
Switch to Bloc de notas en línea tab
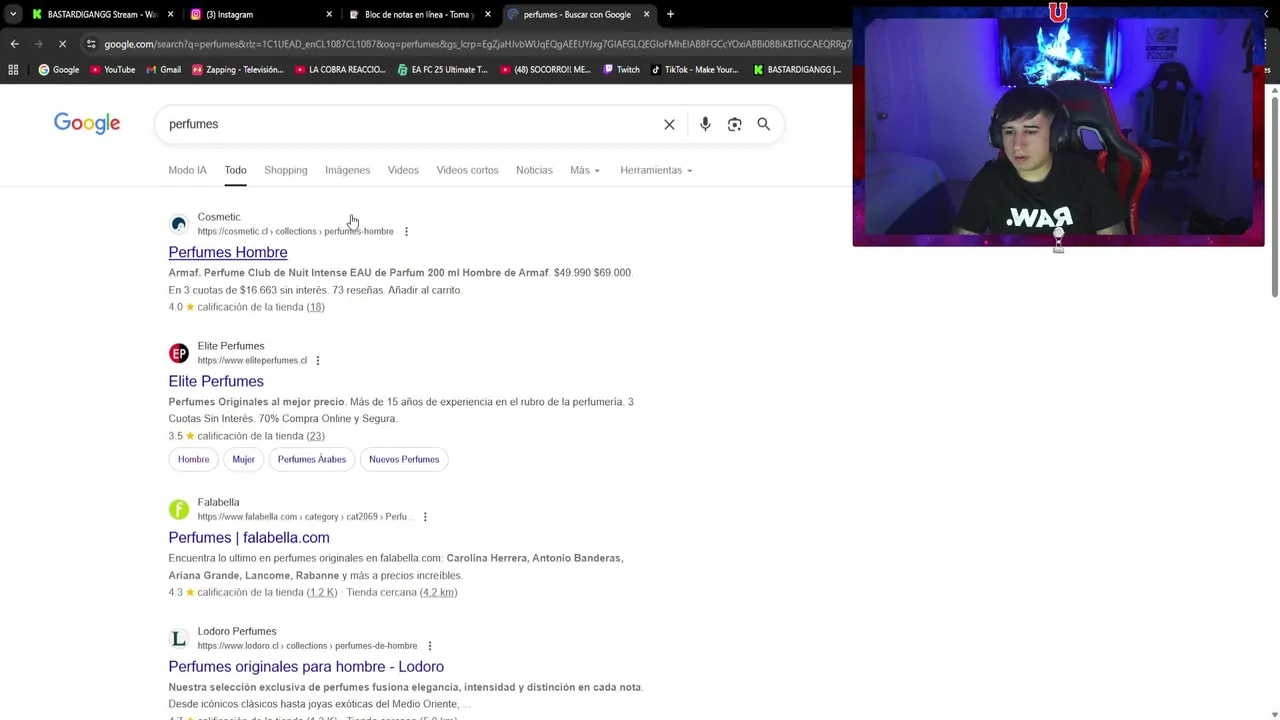click(x=418, y=14)
